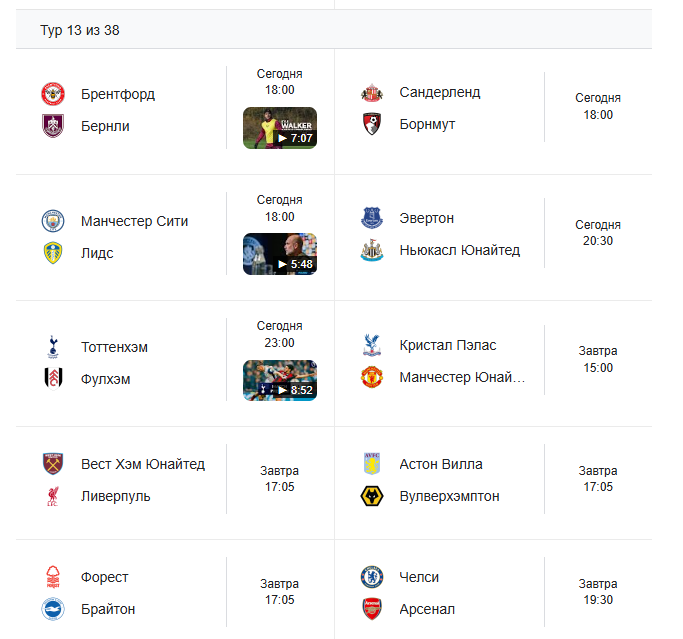Click the Тур 13 из 38 header

(80, 30)
